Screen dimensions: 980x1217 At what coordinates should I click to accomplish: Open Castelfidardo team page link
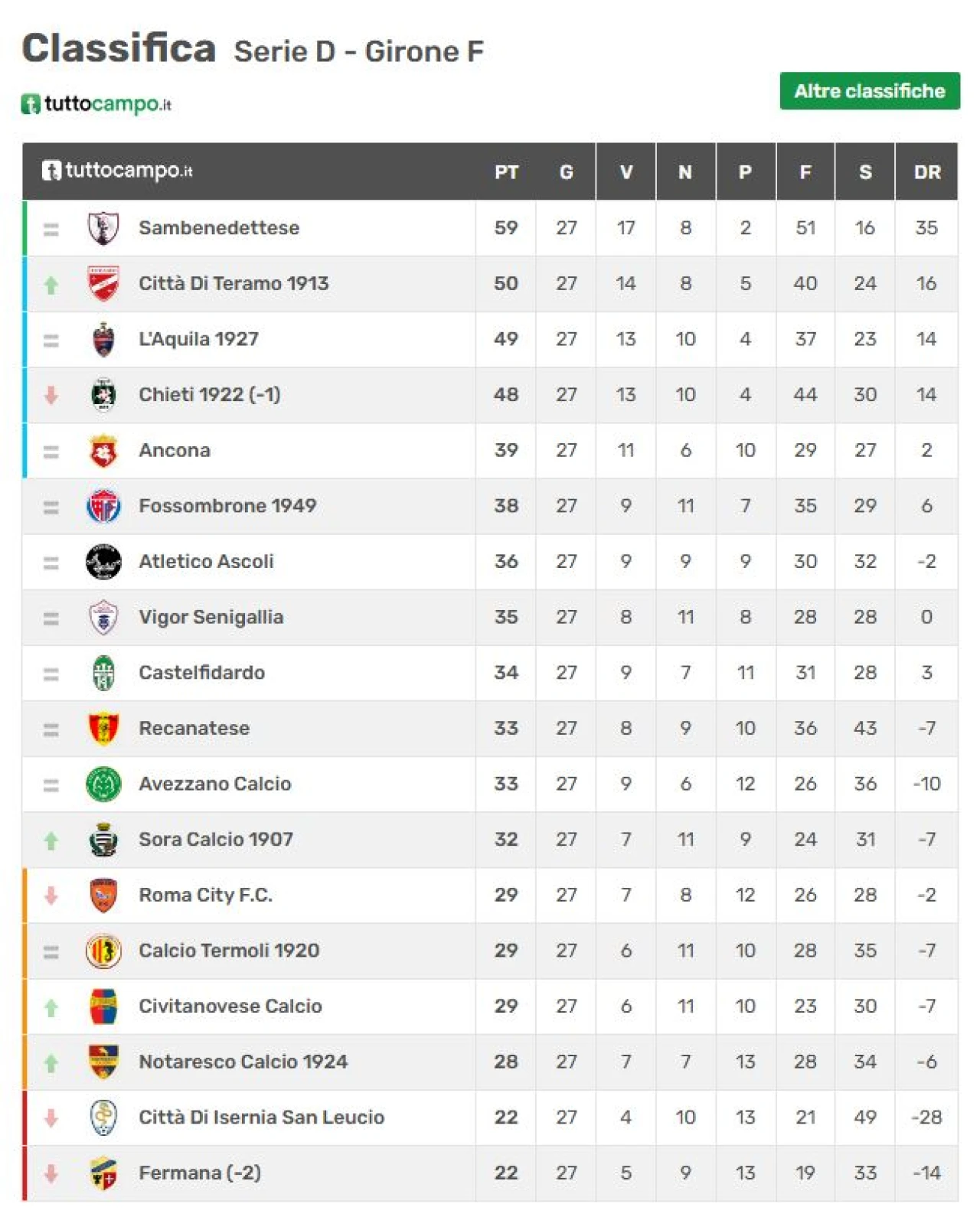(202, 673)
